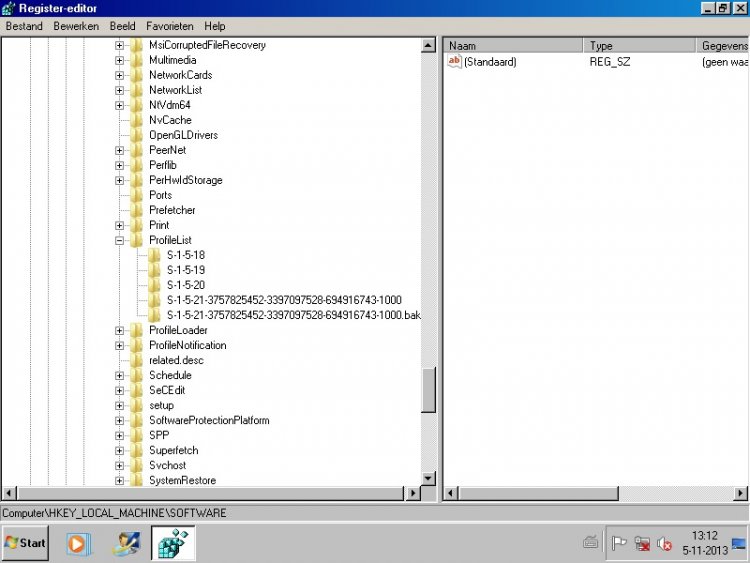This screenshot has height=563, width=750.
Task: Click the S-1-5-18 folder icon
Action: click(154, 255)
